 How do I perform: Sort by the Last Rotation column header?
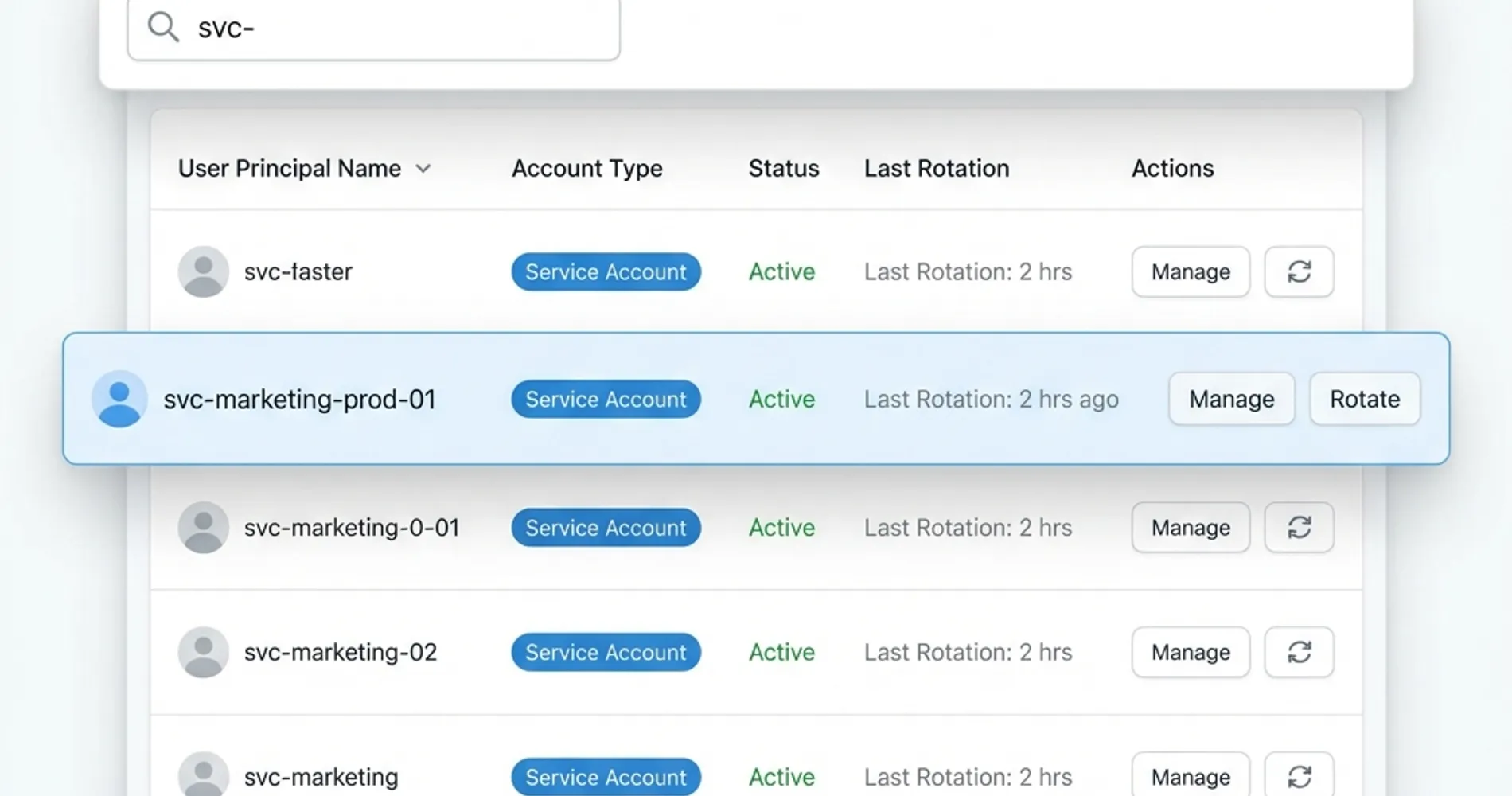pos(936,169)
